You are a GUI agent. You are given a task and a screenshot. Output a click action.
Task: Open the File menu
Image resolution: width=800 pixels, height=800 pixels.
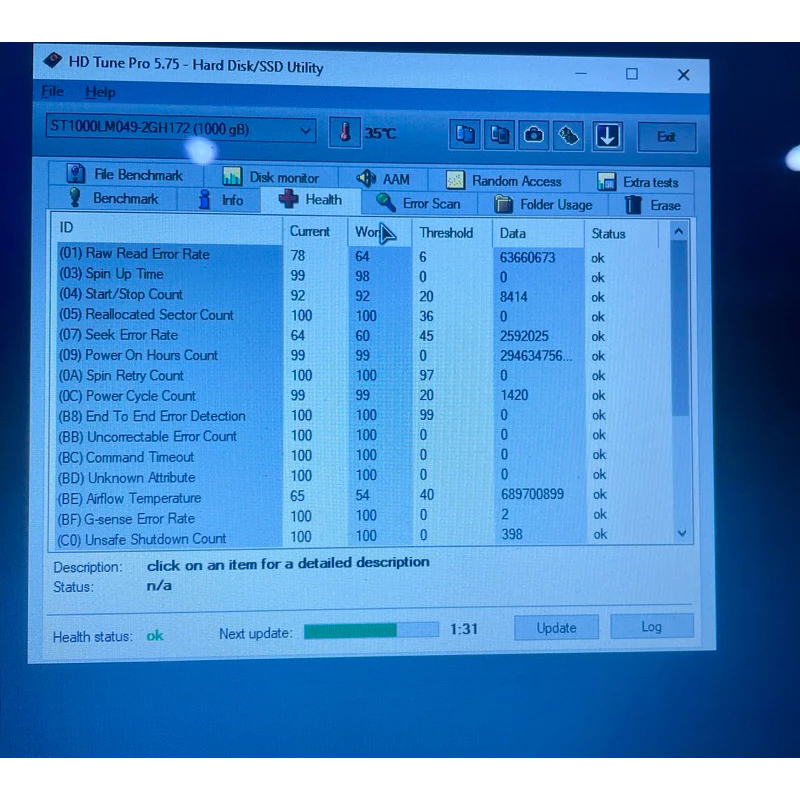coord(53,92)
